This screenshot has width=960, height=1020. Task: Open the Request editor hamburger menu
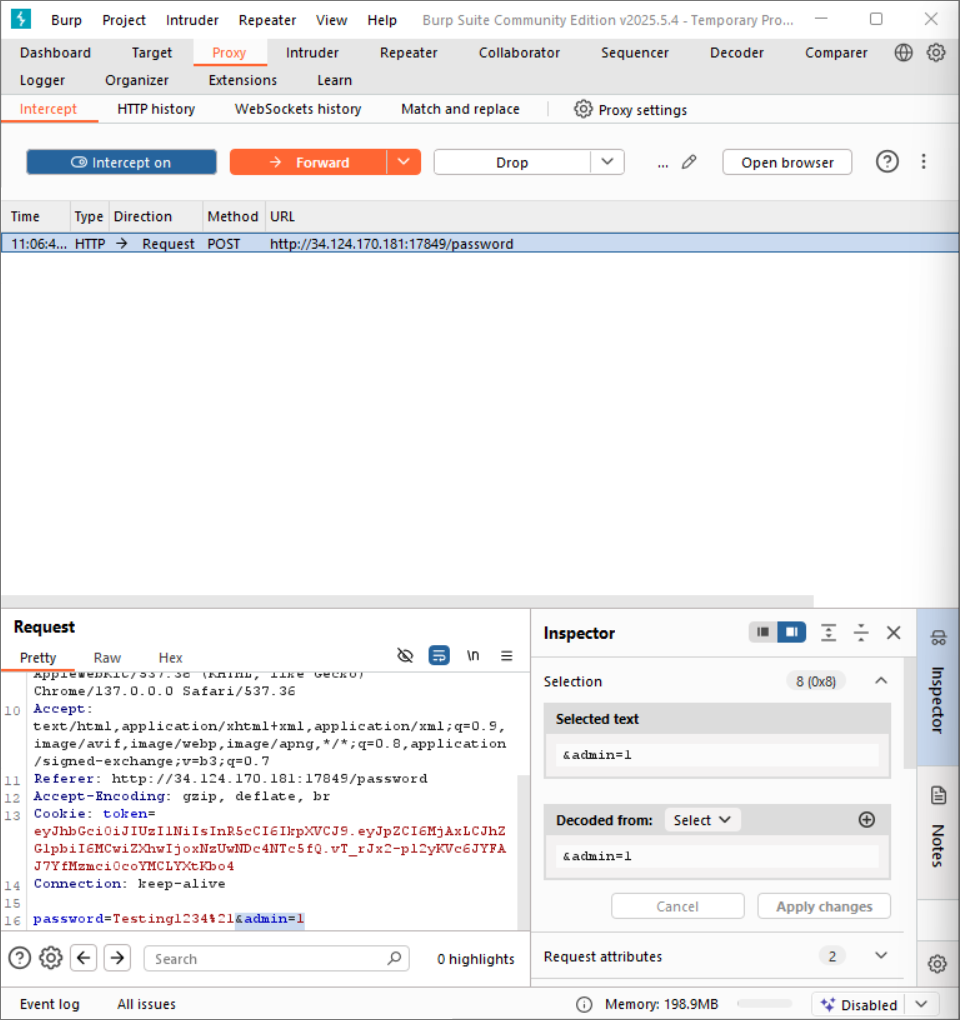(507, 656)
